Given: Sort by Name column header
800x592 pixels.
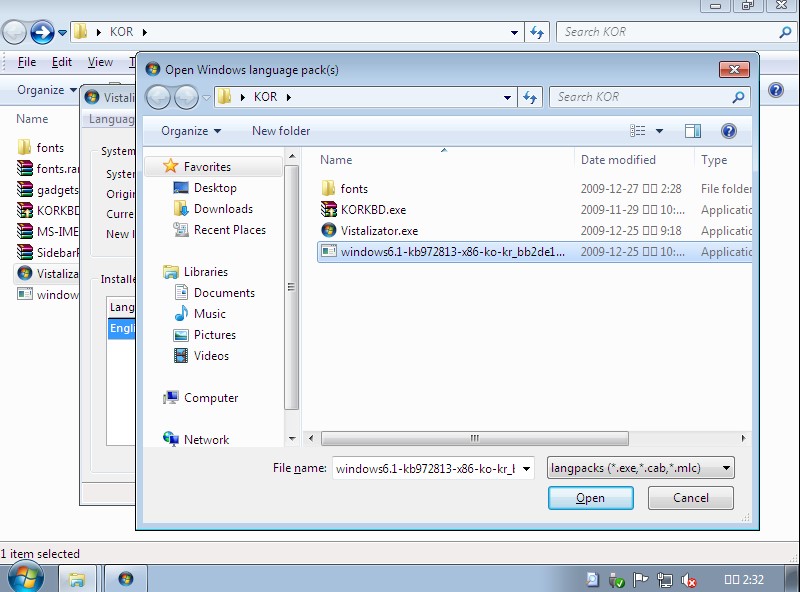Looking at the screenshot, I should tap(336, 160).
